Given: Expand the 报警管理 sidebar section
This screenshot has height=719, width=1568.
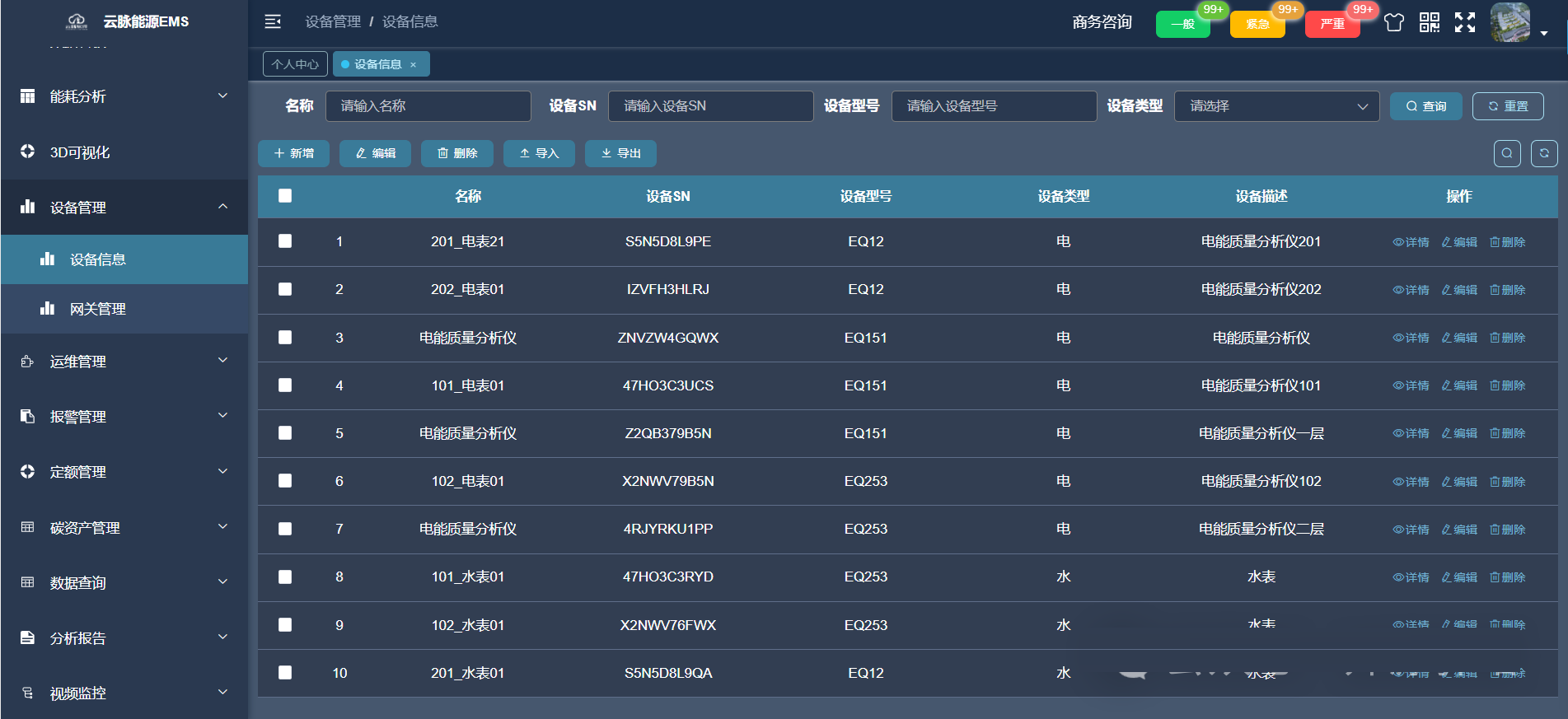Looking at the screenshot, I should [x=124, y=417].
